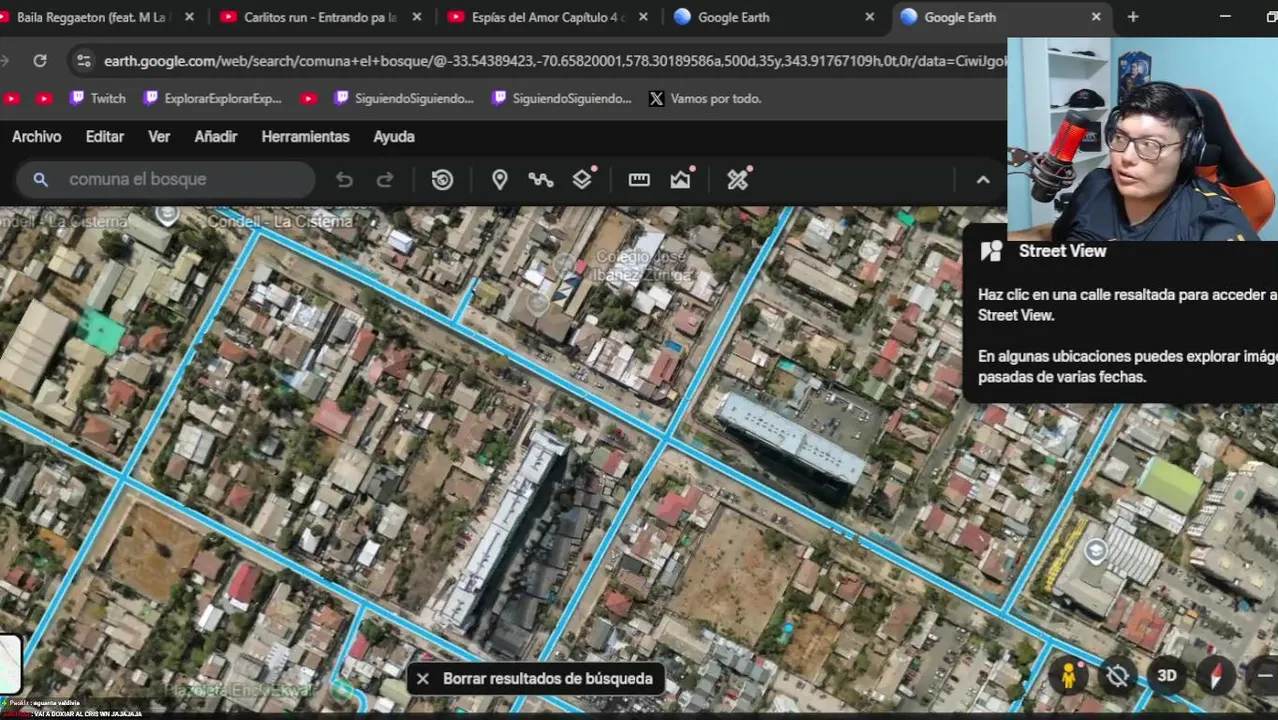Click 'Borrar resultados de búsqueda' button
The height and width of the screenshot is (720, 1278).
547,679
